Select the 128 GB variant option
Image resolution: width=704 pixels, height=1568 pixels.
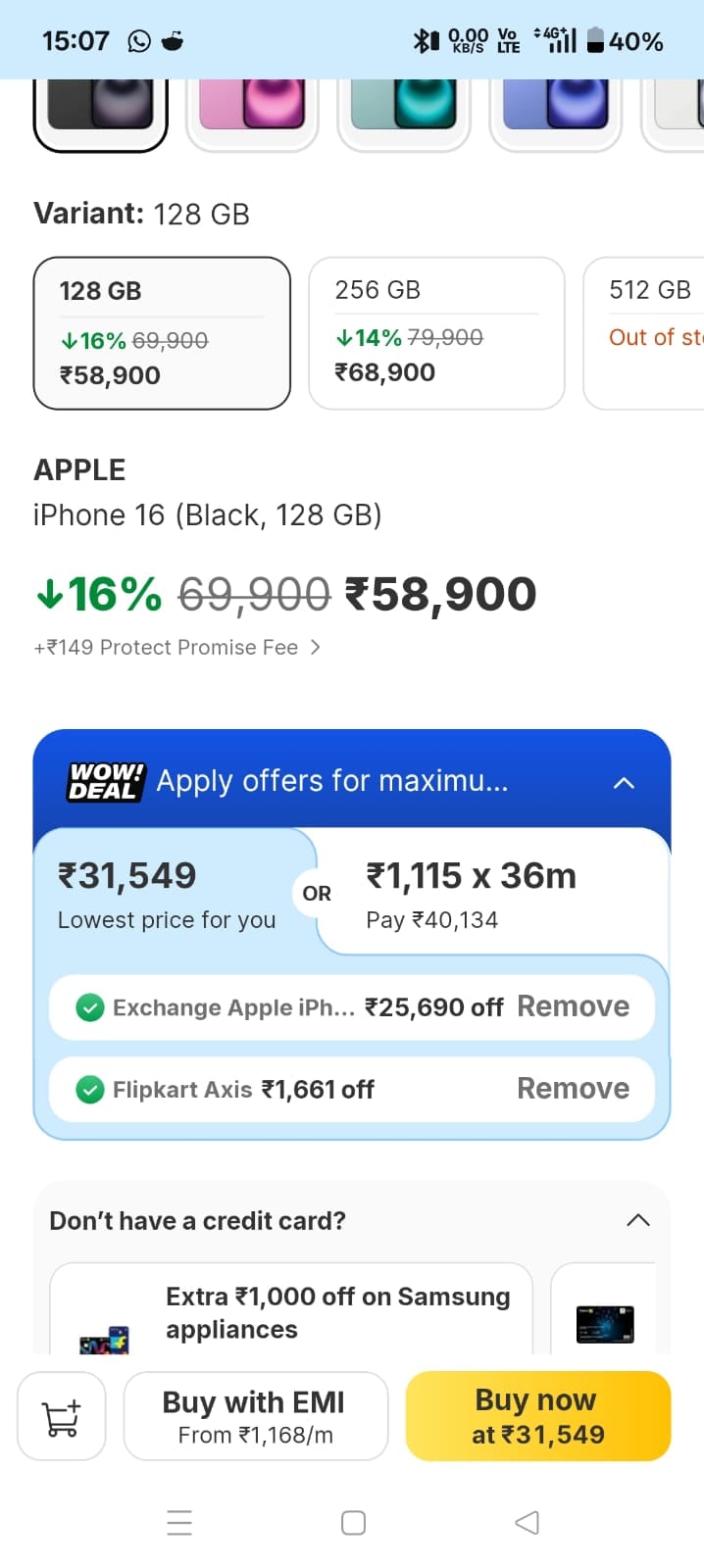point(162,333)
